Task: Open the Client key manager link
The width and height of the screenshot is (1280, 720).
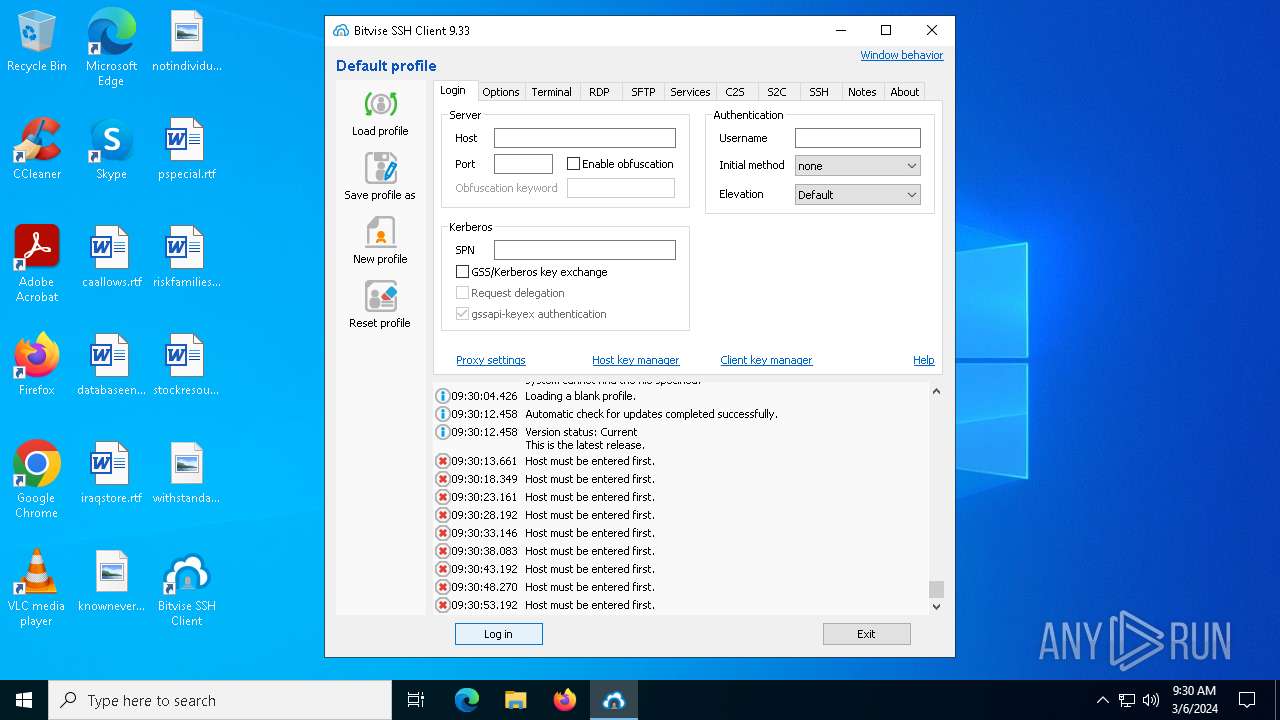Action: point(766,360)
